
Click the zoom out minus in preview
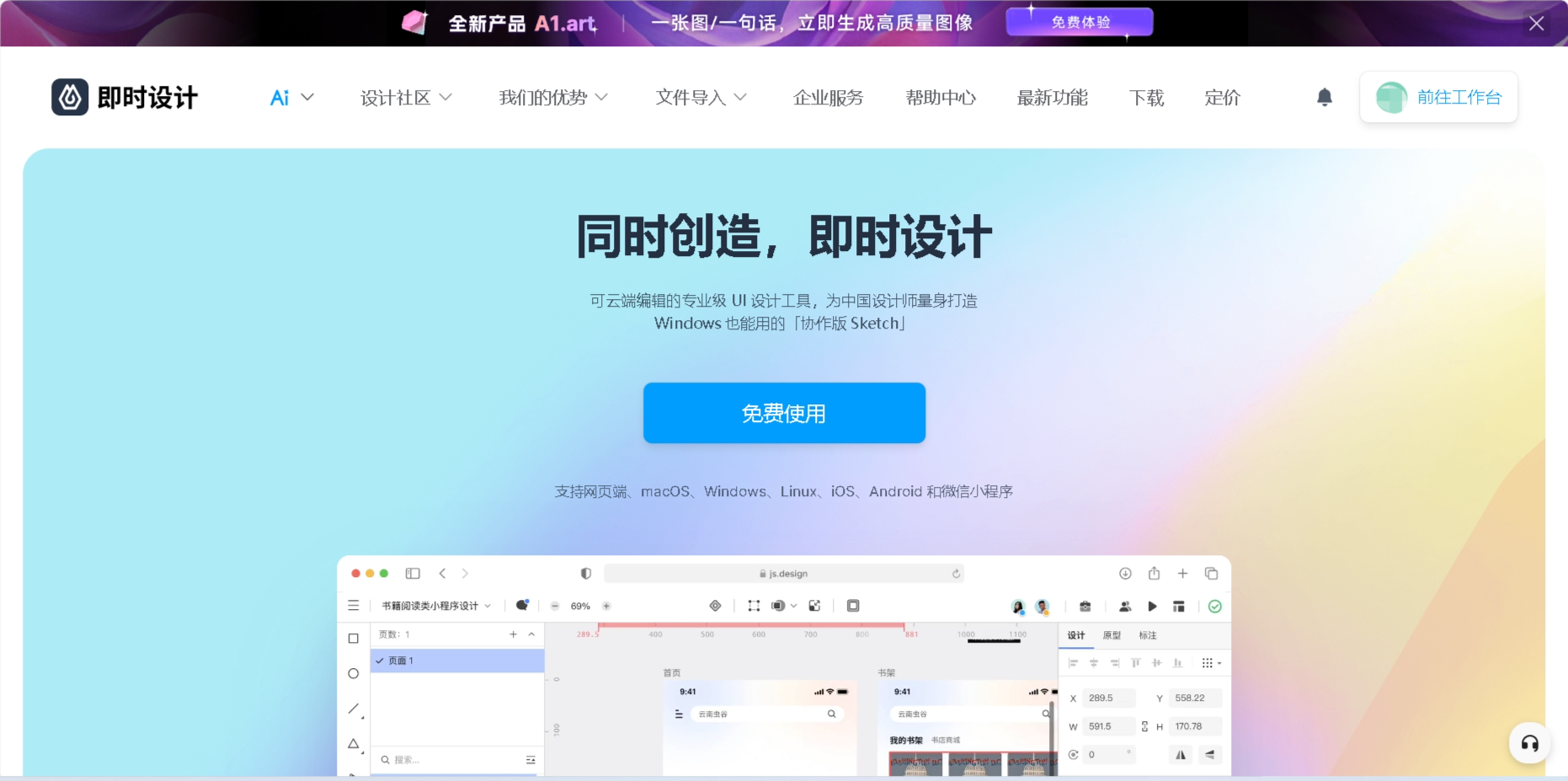[555, 606]
